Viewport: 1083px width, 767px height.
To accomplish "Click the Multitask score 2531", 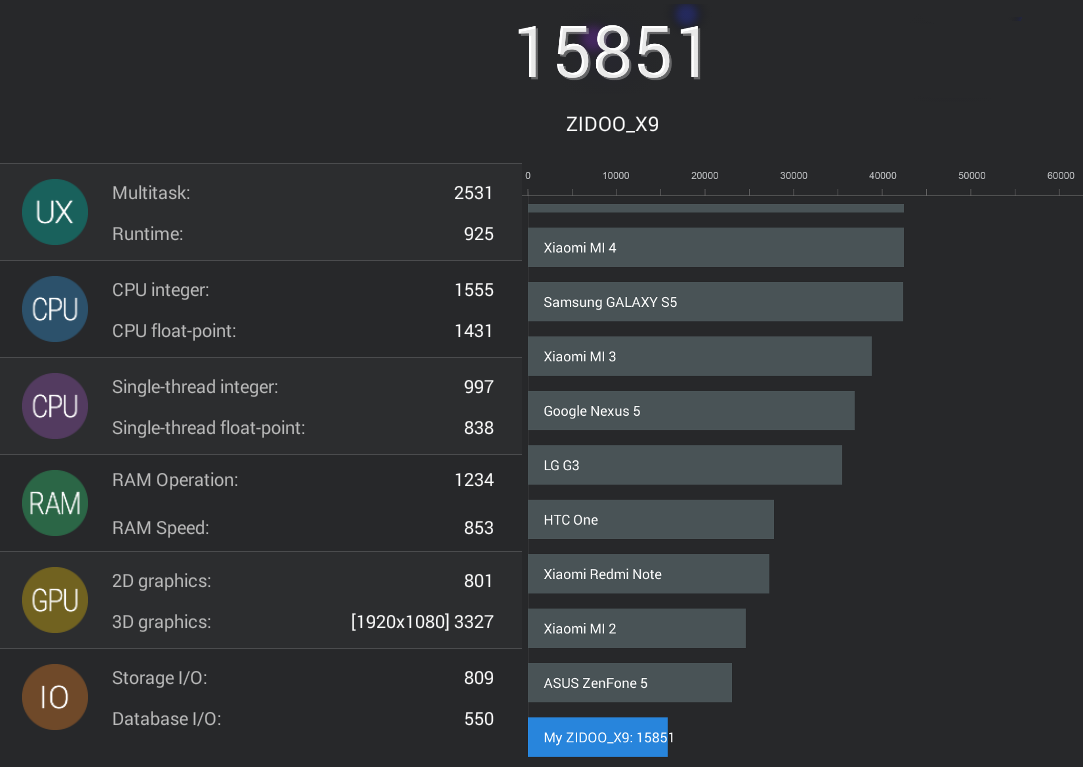I will (x=473, y=193).
